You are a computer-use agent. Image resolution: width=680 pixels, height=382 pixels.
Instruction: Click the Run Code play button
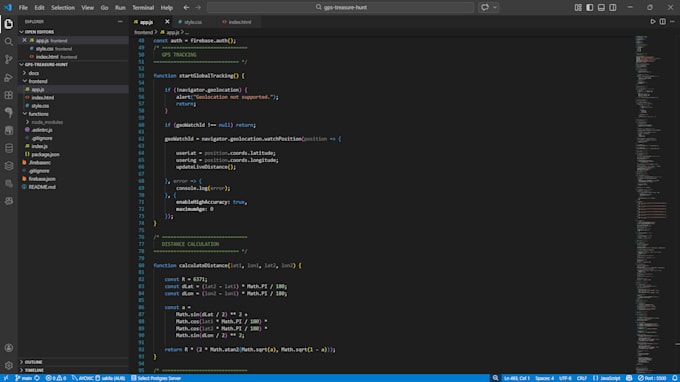(x=653, y=22)
